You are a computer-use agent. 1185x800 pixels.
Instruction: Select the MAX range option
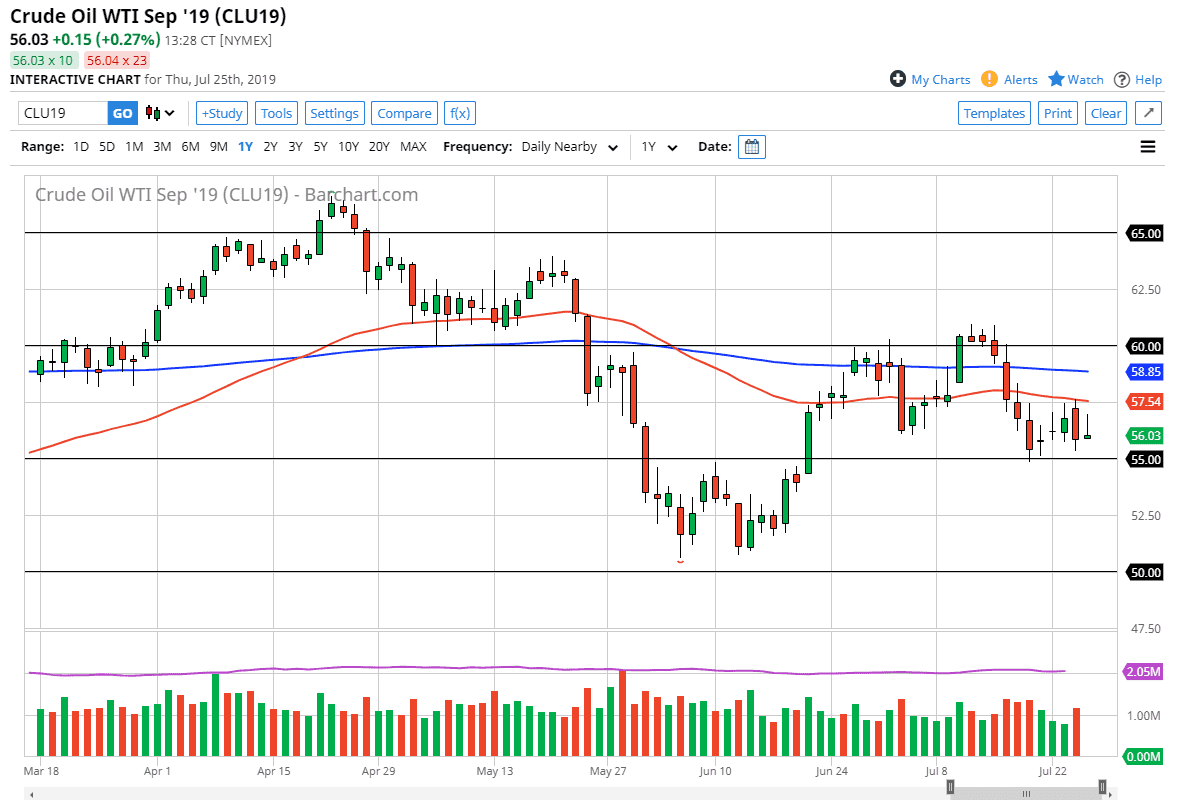(x=413, y=147)
